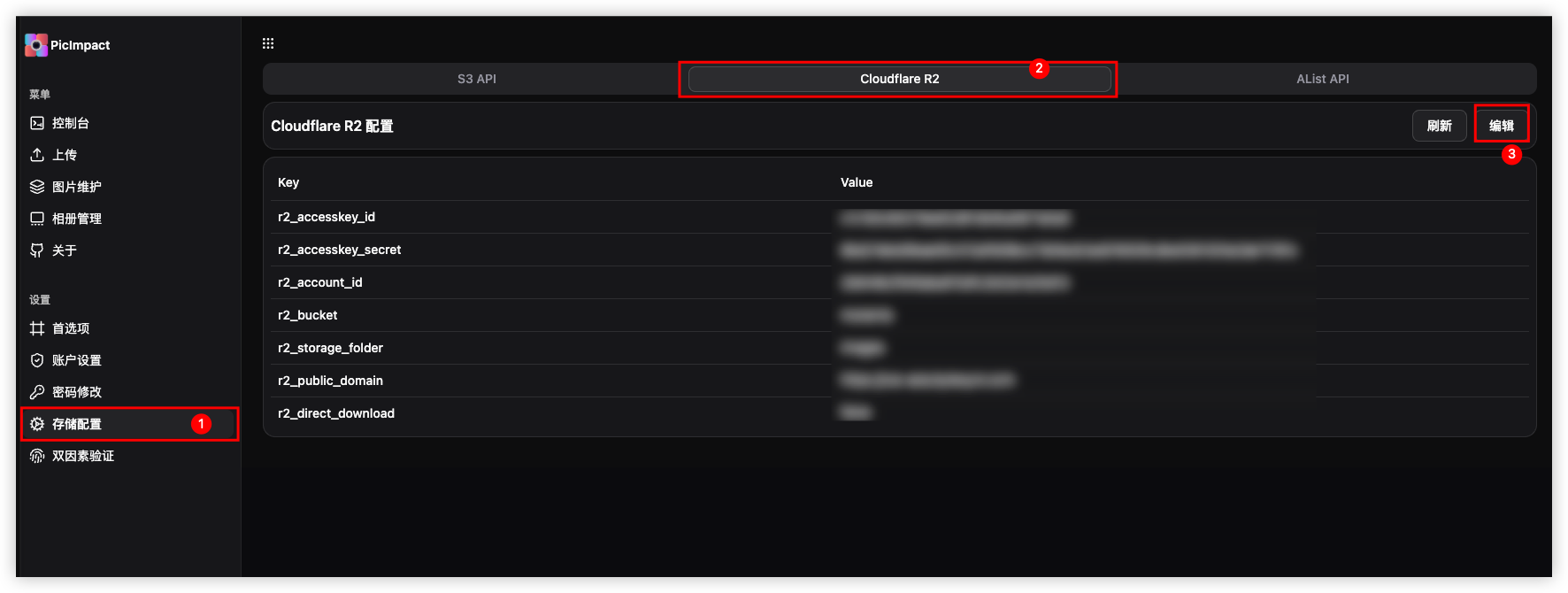Click the r2_storage_folder key cell
The width and height of the screenshot is (1568, 593).
click(x=331, y=348)
